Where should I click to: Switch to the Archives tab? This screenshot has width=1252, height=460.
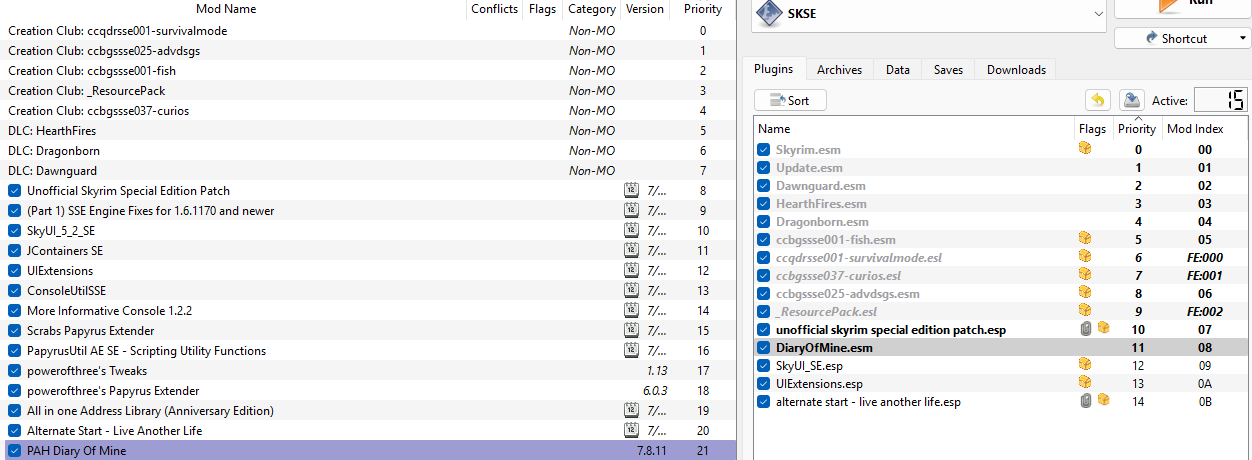coord(839,69)
